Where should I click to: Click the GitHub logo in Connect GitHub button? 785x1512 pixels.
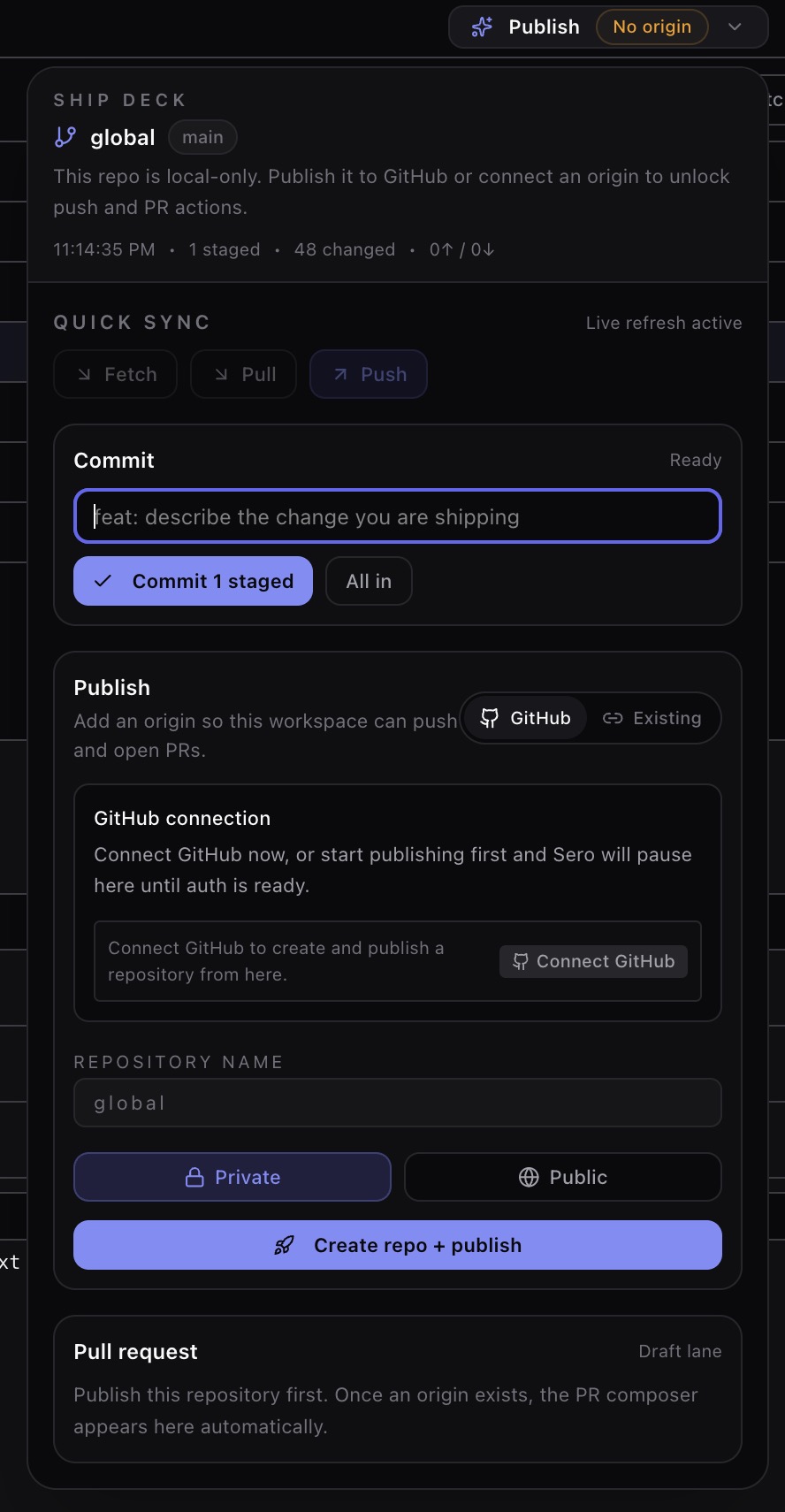521,962
